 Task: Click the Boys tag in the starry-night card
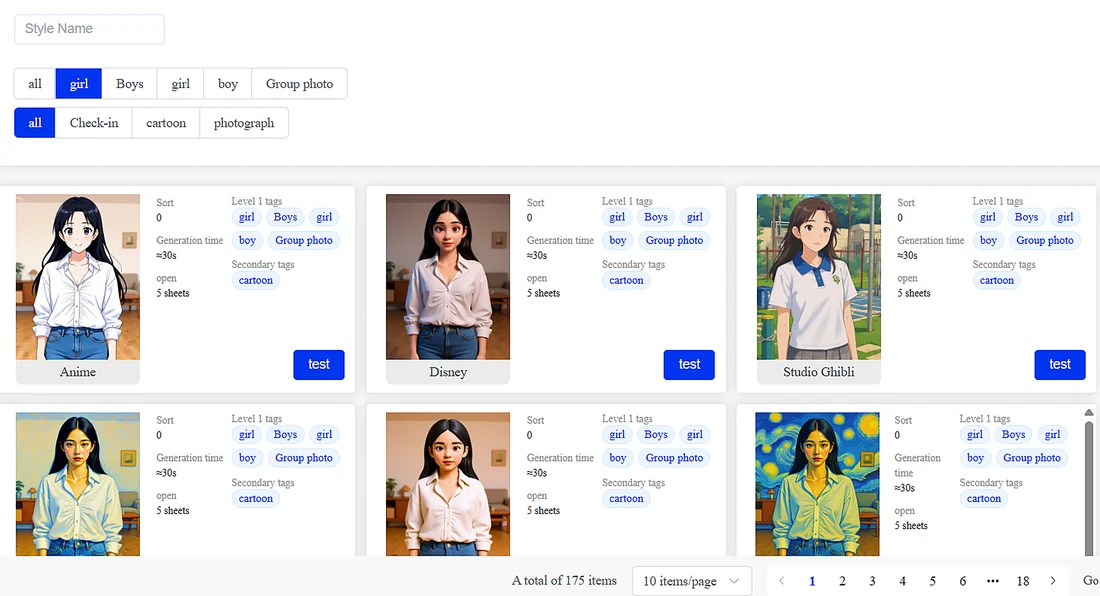pos(1014,435)
